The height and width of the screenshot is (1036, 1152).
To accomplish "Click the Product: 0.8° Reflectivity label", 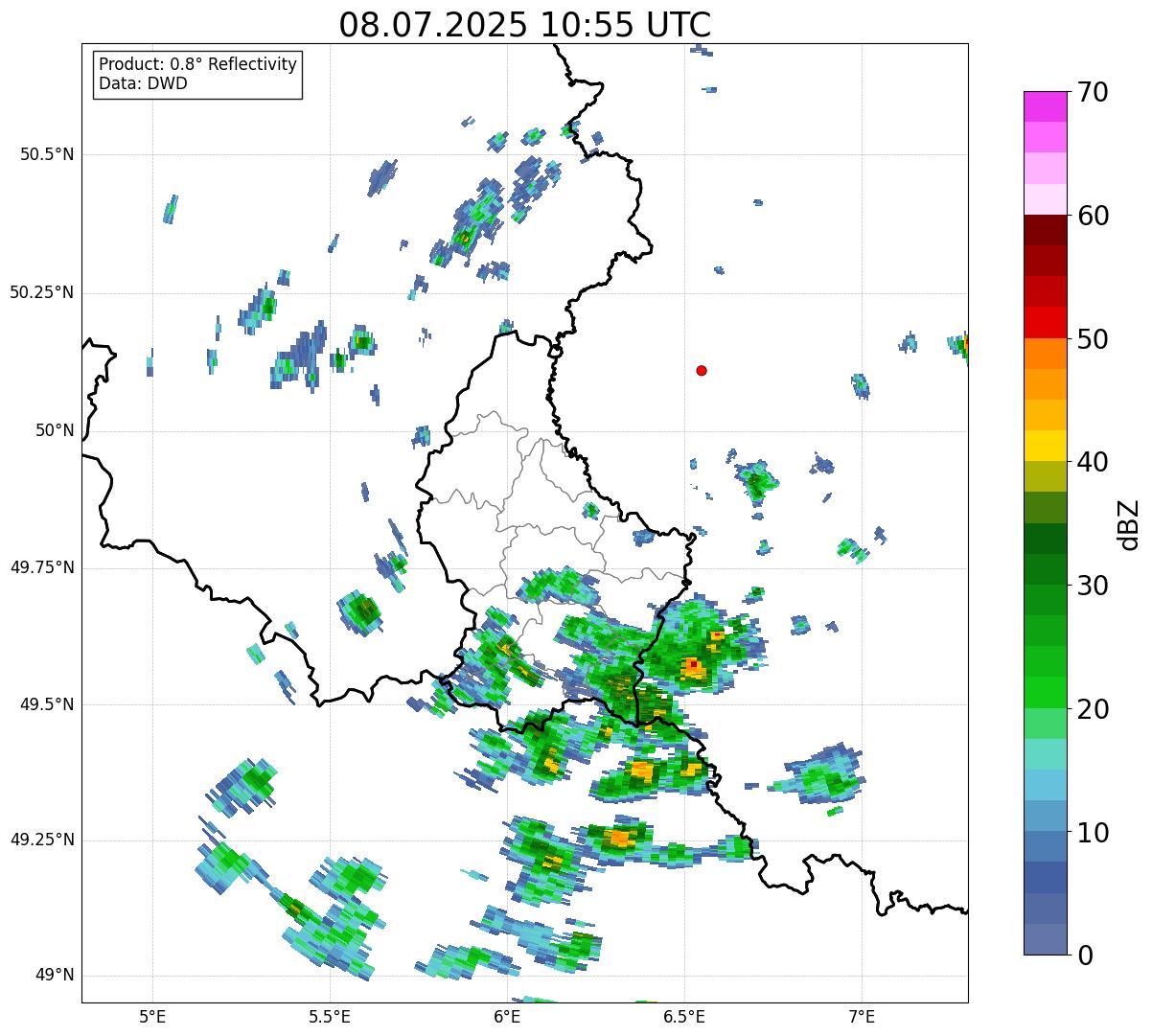I will [x=198, y=64].
